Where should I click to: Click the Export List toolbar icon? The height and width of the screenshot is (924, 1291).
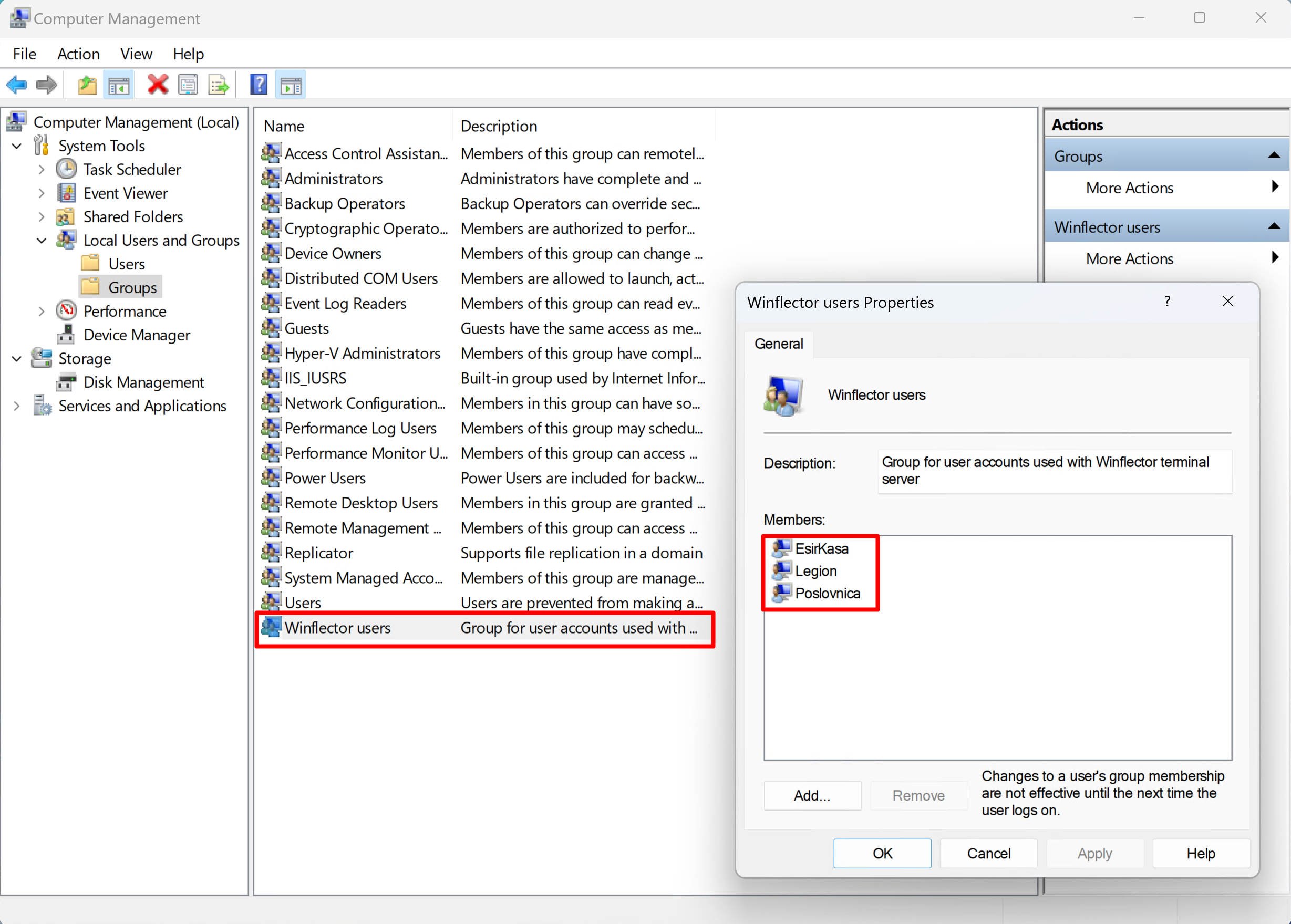click(x=219, y=85)
